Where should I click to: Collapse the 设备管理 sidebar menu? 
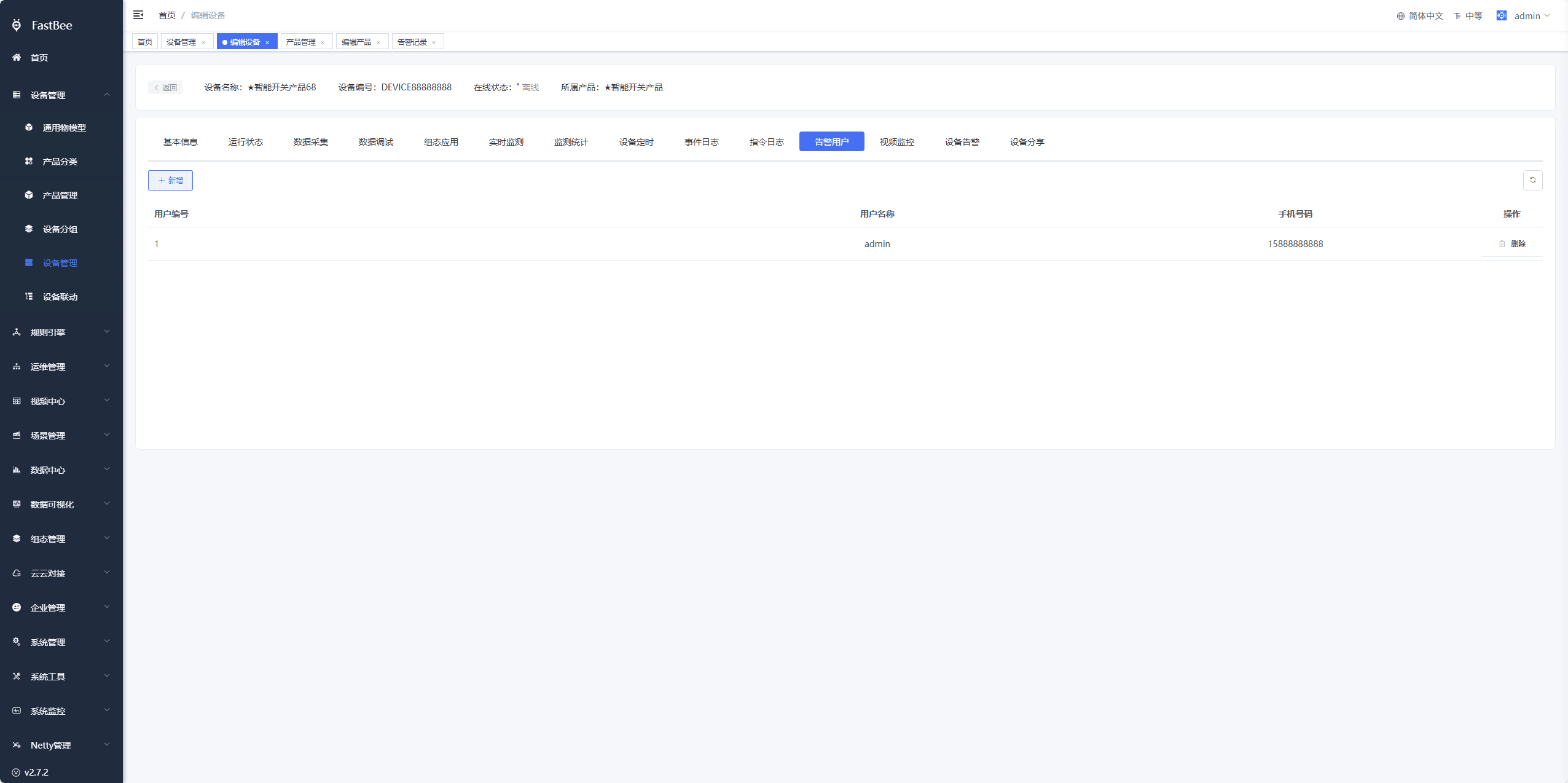[107, 95]
